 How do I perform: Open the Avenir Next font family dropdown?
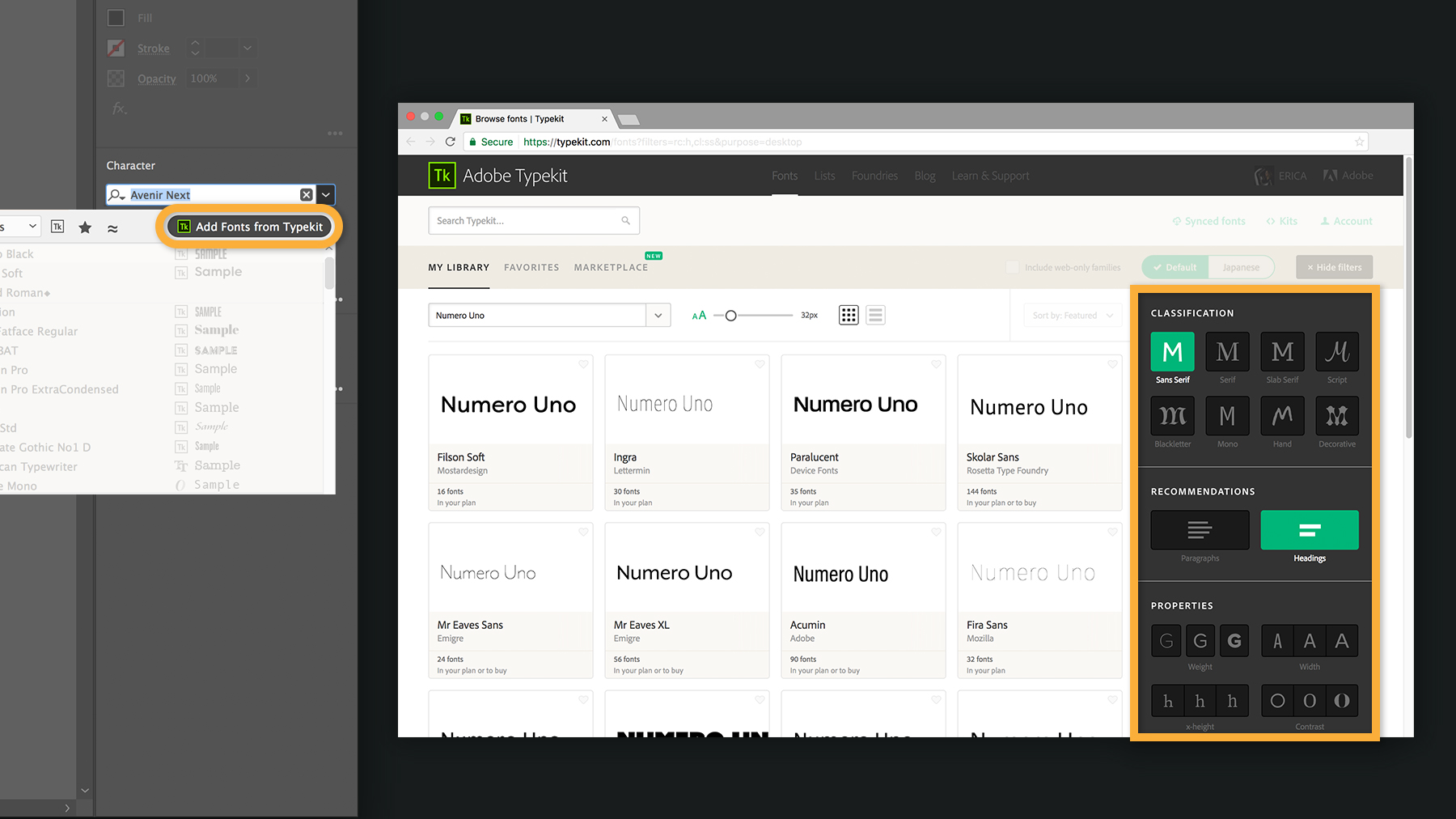click(325, 194)
